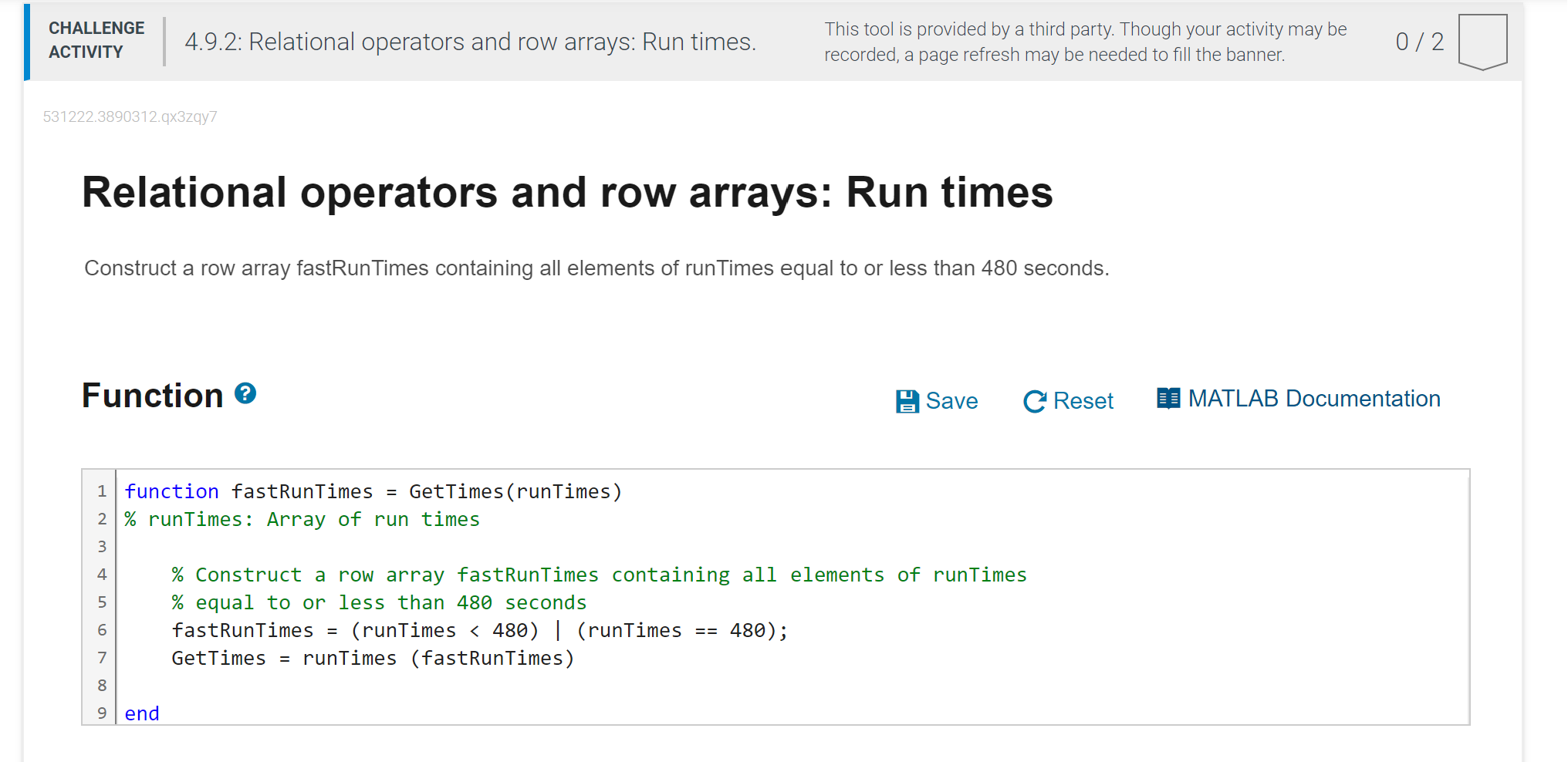This screenshot has height=762, width=1568.
Task: Click the completion badge shield icon
Action: click(x=1482, y=42)
